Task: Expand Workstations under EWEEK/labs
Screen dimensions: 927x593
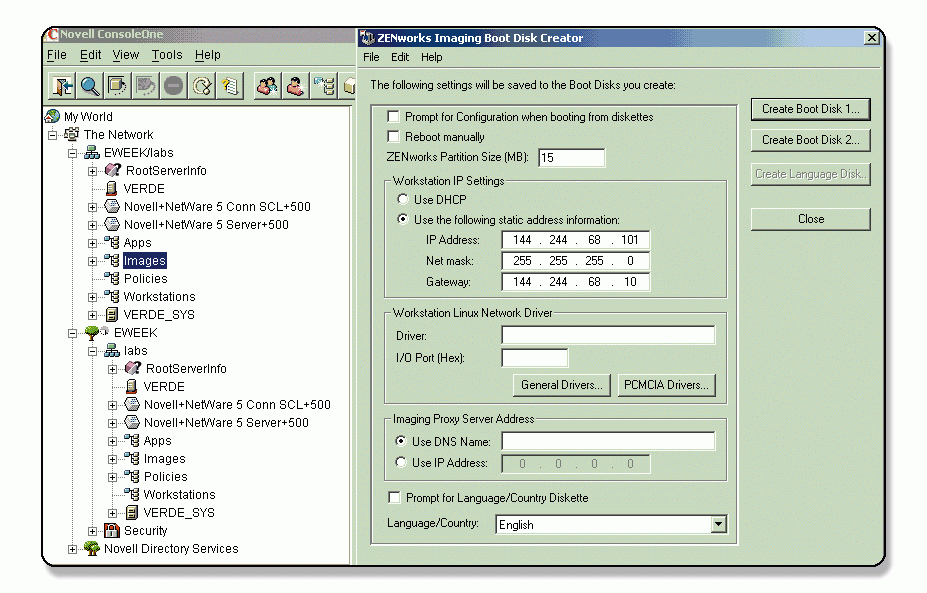Action: (92, 297)
